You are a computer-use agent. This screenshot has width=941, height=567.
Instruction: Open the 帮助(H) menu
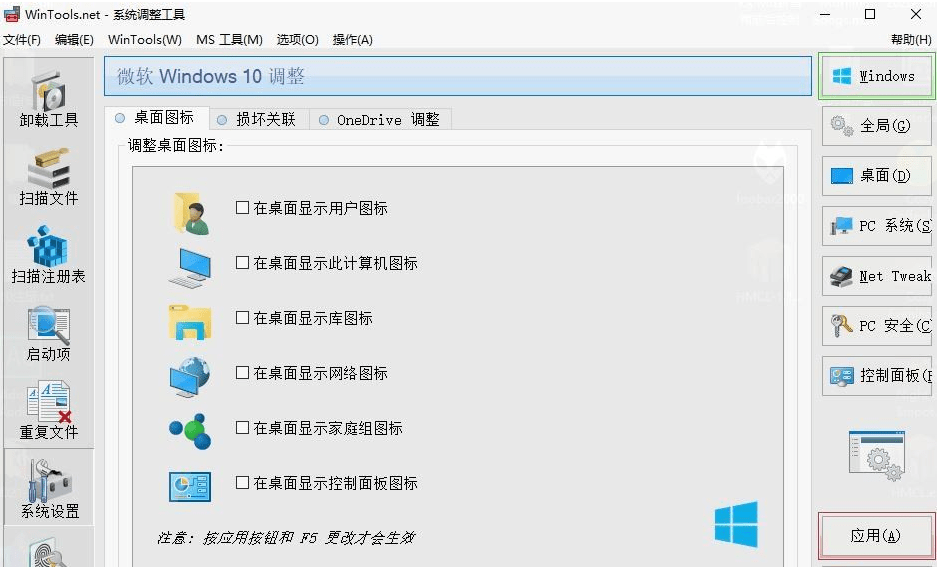tap(911, 40)
